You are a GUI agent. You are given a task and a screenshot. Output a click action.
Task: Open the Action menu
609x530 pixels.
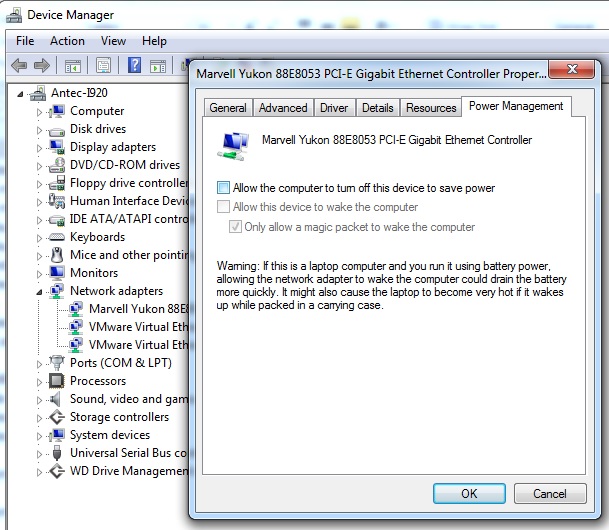click(x=67, y=41)
